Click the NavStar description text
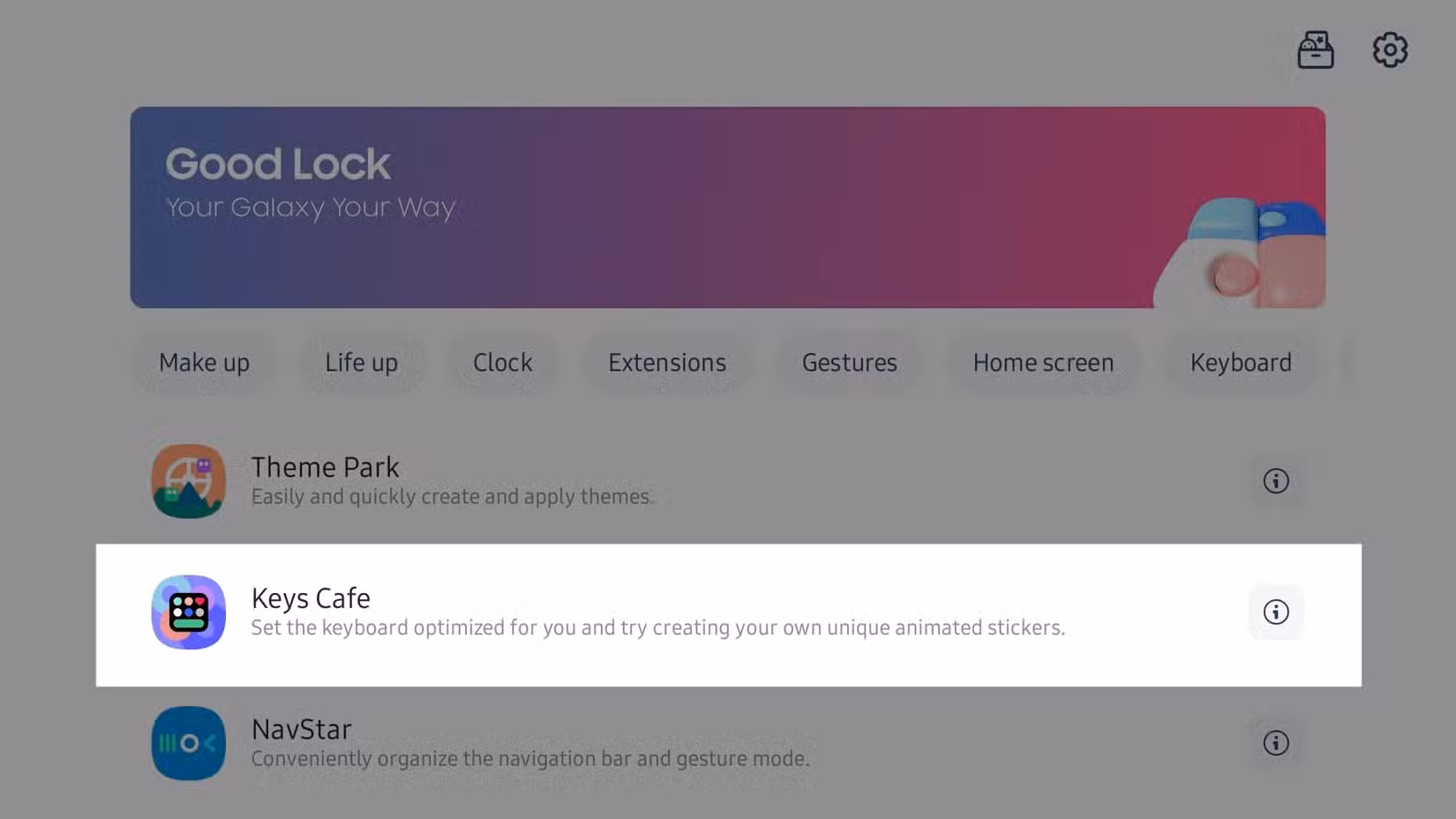This screenshot has width=1456, height=819. (x=530, y=759)
